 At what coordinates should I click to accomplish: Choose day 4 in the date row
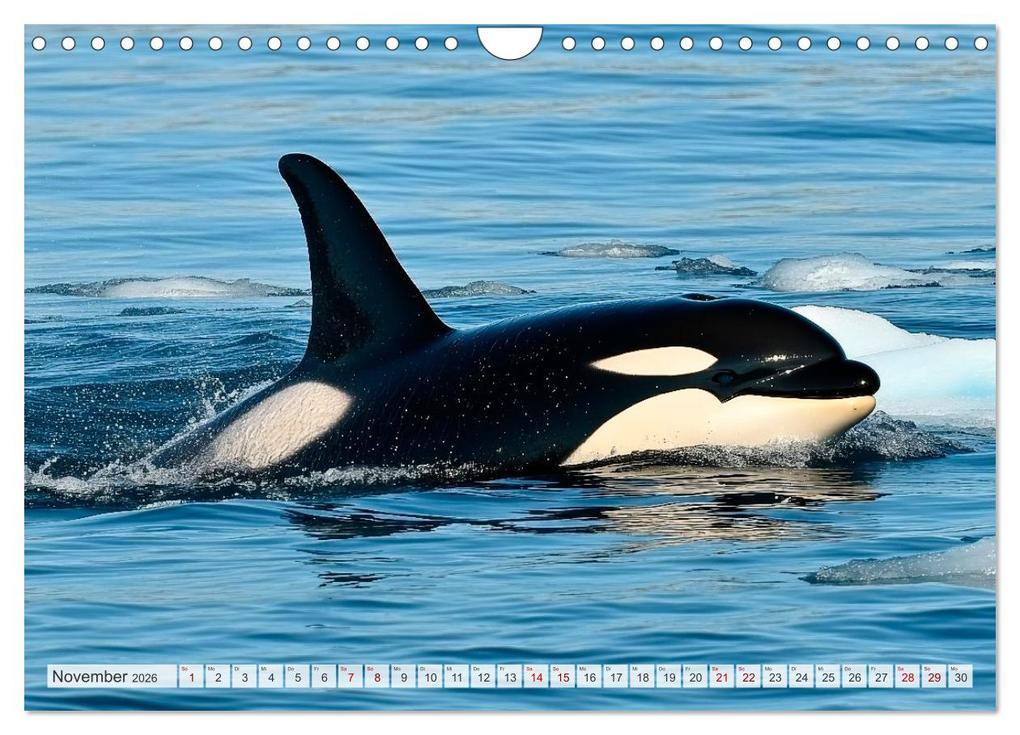pyautogui.click(x=270, y=677)
